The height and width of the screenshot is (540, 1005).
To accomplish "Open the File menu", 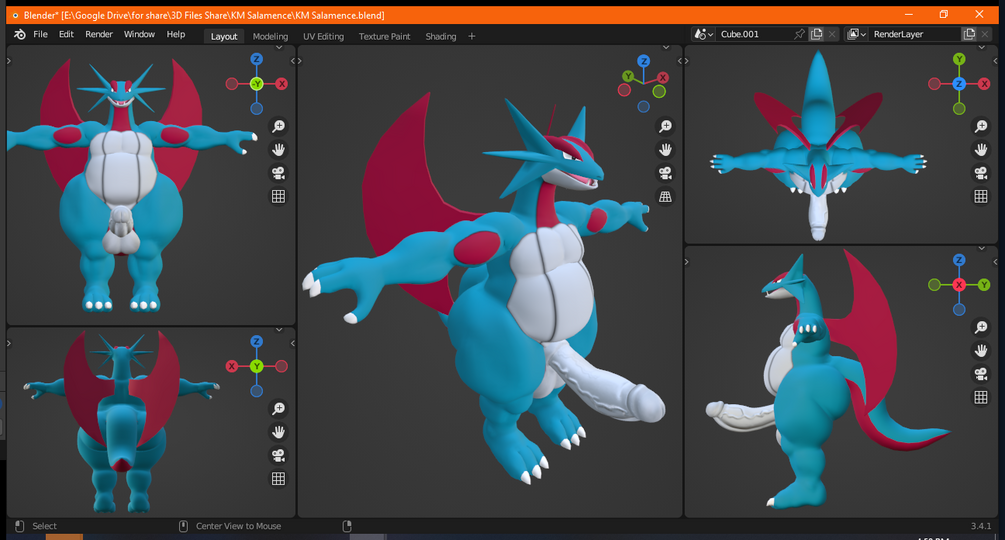I will (40, 35).
